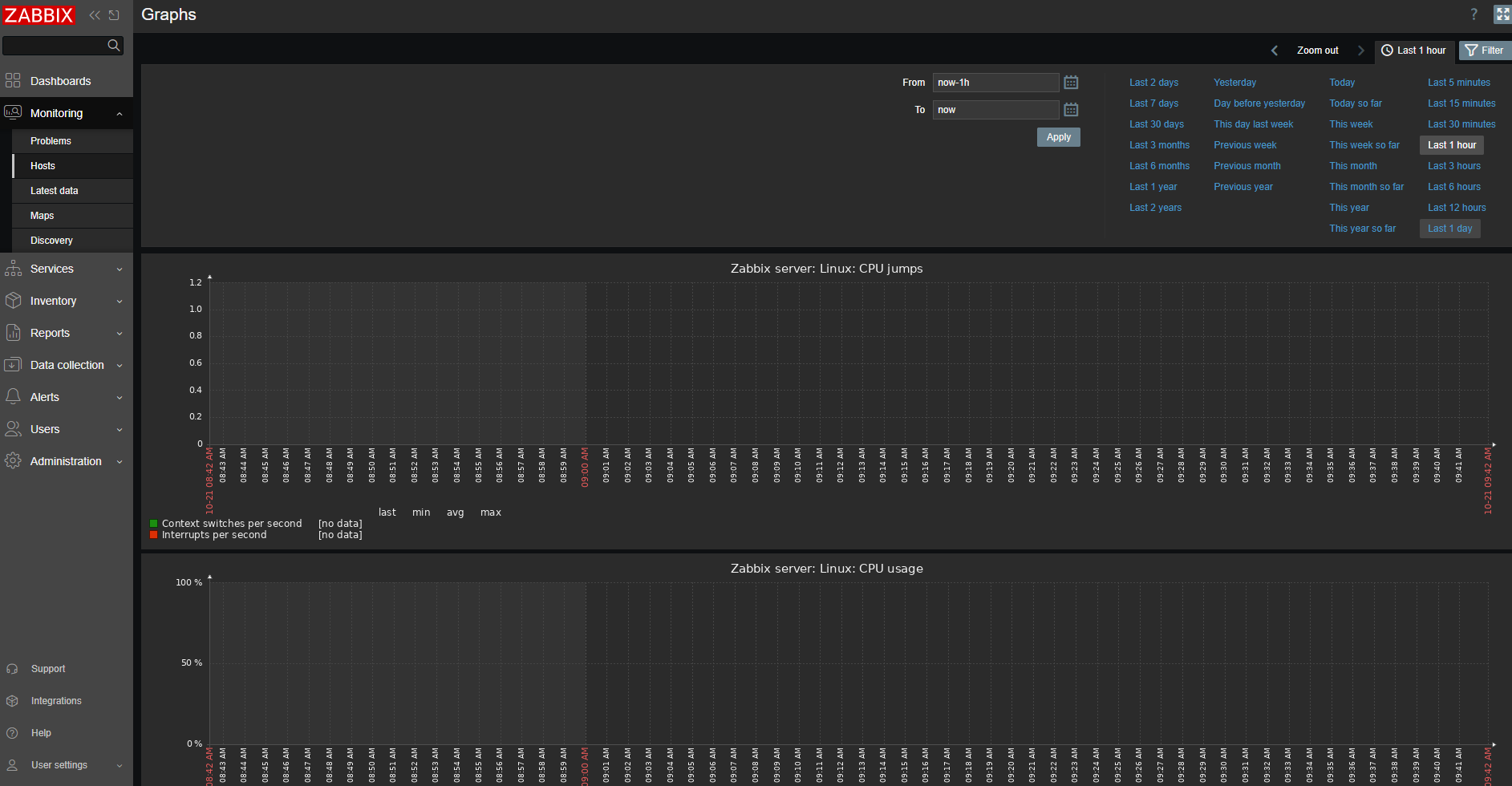Click the search magnifier icon
This screenshot has height=786, width=1512.
point(114,46)
